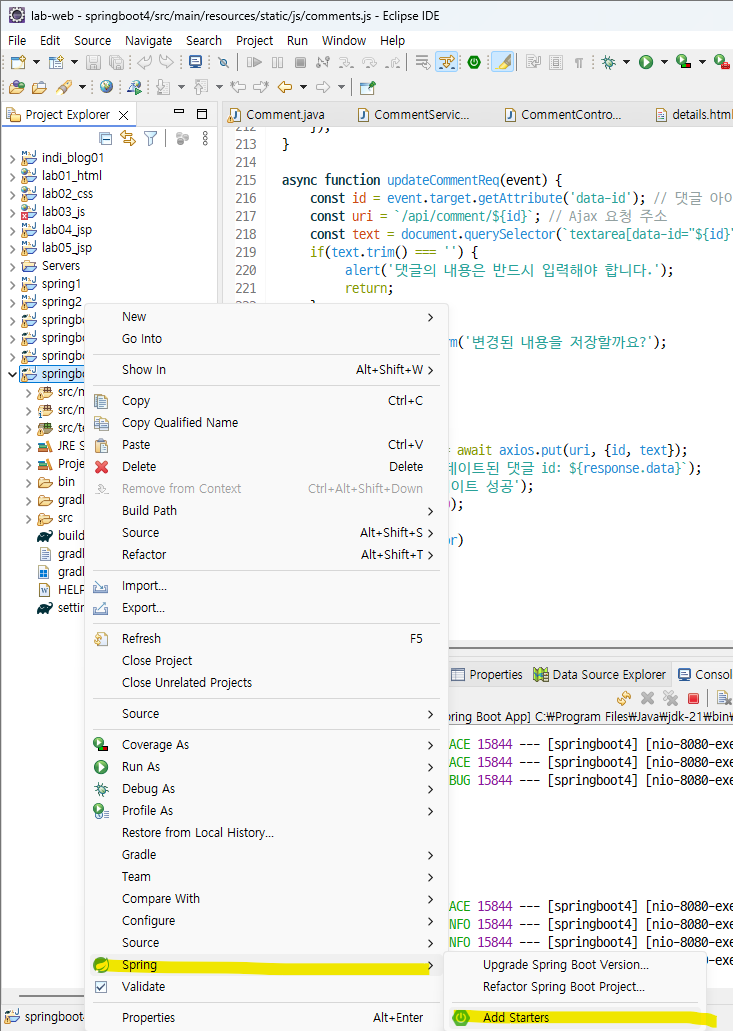Click Remove Launch X icon in Console toolbar
Image resolution: width=733 pixels, height=1031 pixels.
(648, 698)
